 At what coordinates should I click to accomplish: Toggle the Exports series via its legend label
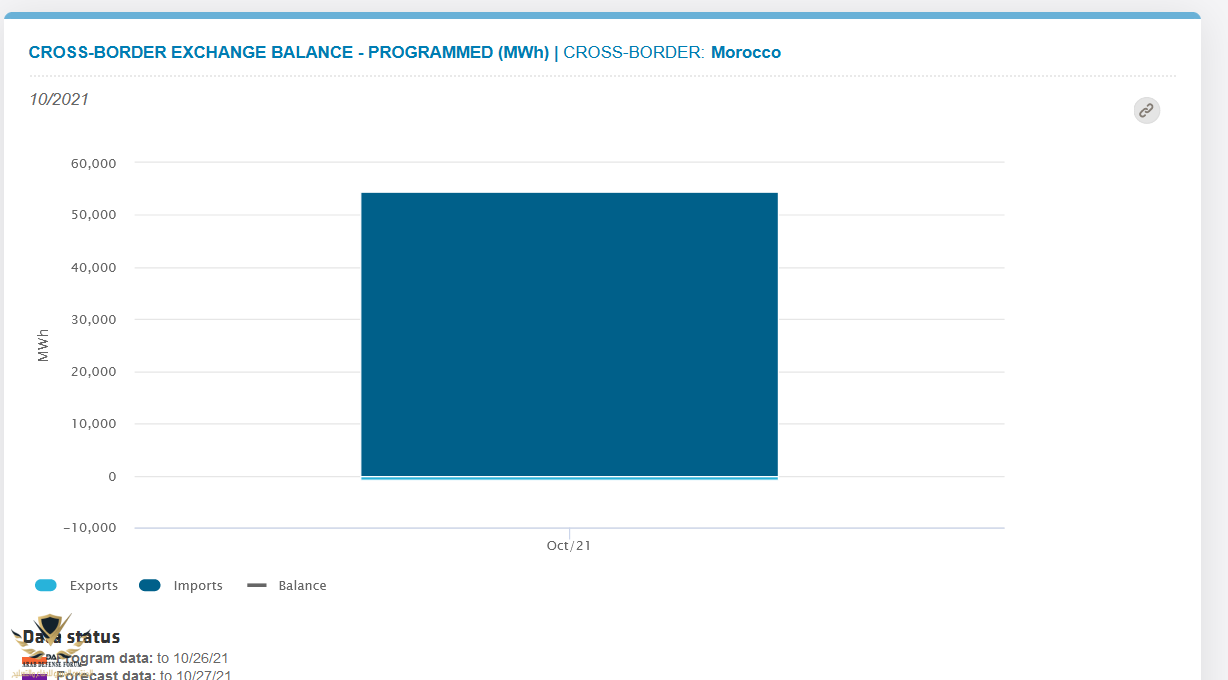click(94, 586)
